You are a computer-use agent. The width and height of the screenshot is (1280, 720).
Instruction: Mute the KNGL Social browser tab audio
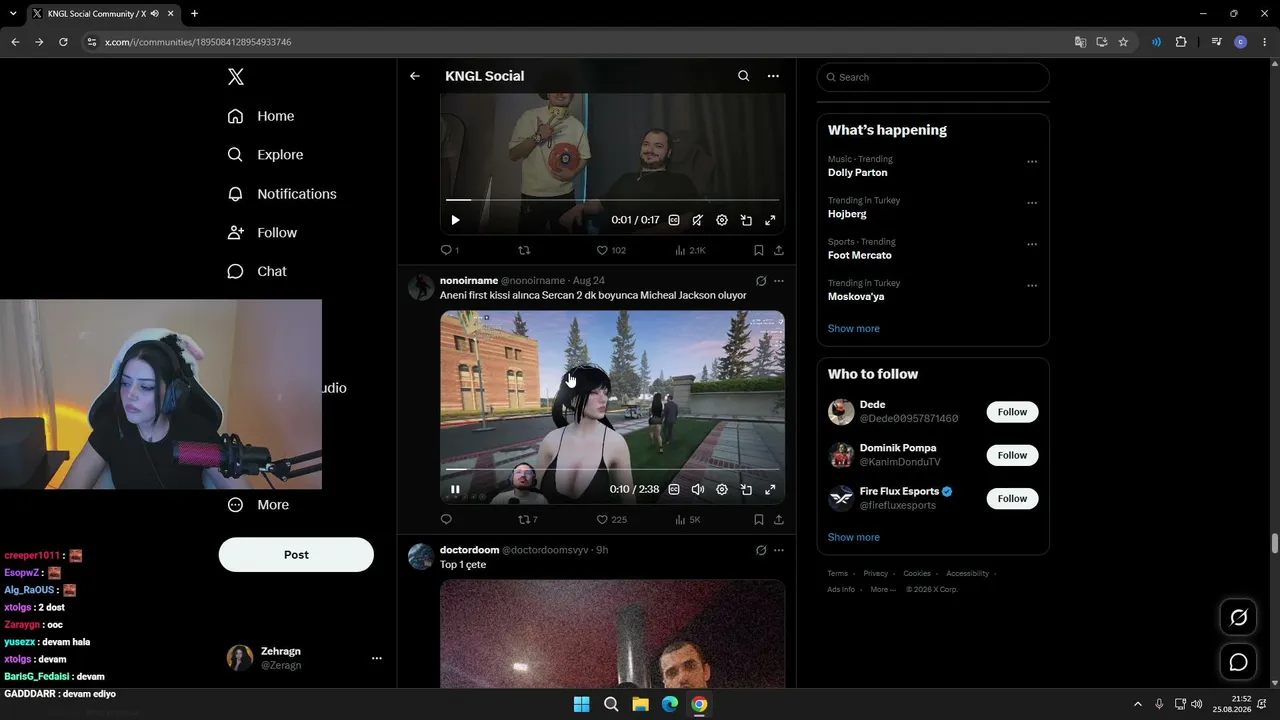[x=155, y=14]
